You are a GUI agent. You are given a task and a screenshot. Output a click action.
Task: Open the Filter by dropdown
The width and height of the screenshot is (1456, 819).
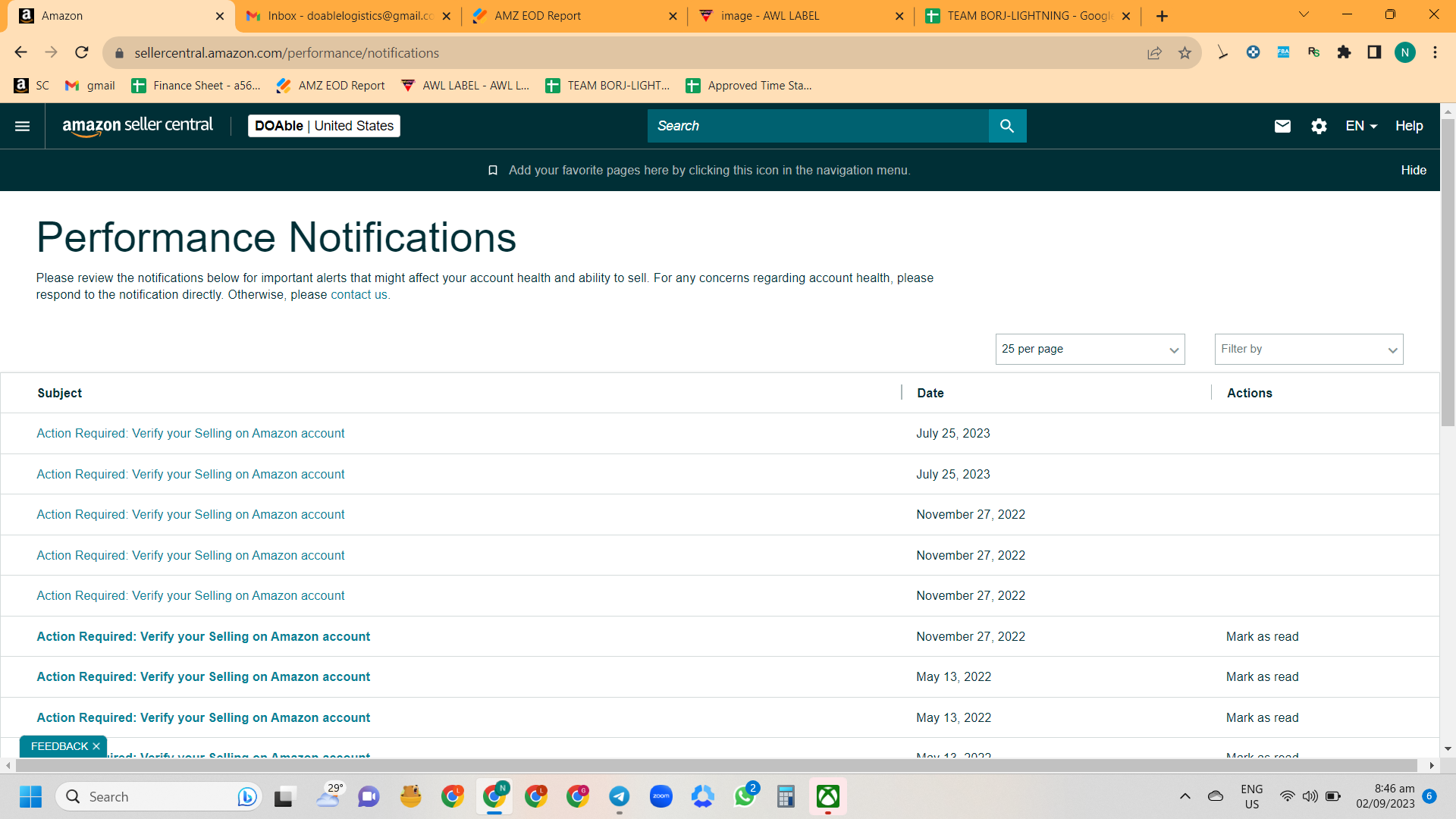click(x=1309, y=349)
